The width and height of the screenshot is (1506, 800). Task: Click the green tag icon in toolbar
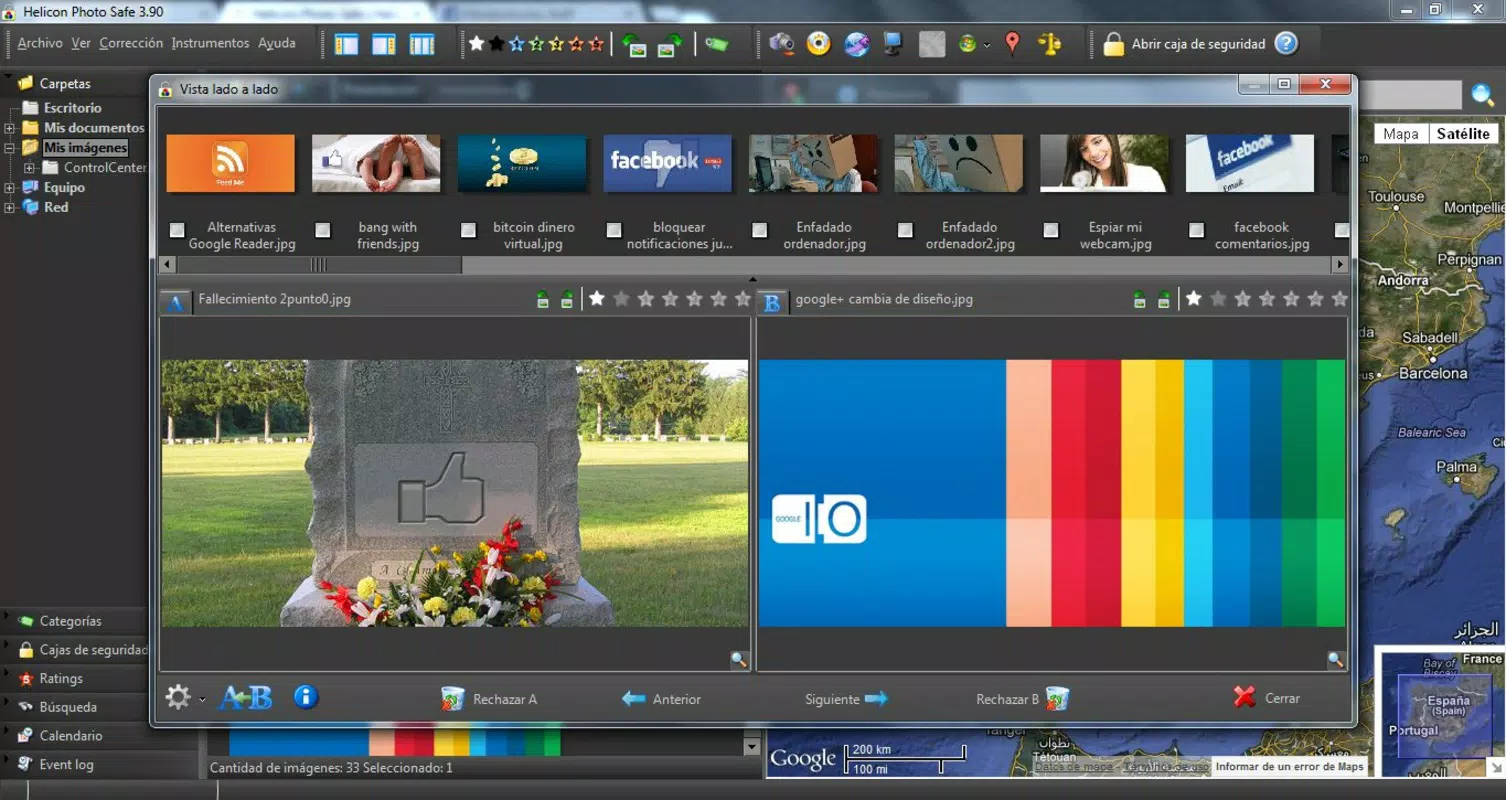(x=716, y=44)
